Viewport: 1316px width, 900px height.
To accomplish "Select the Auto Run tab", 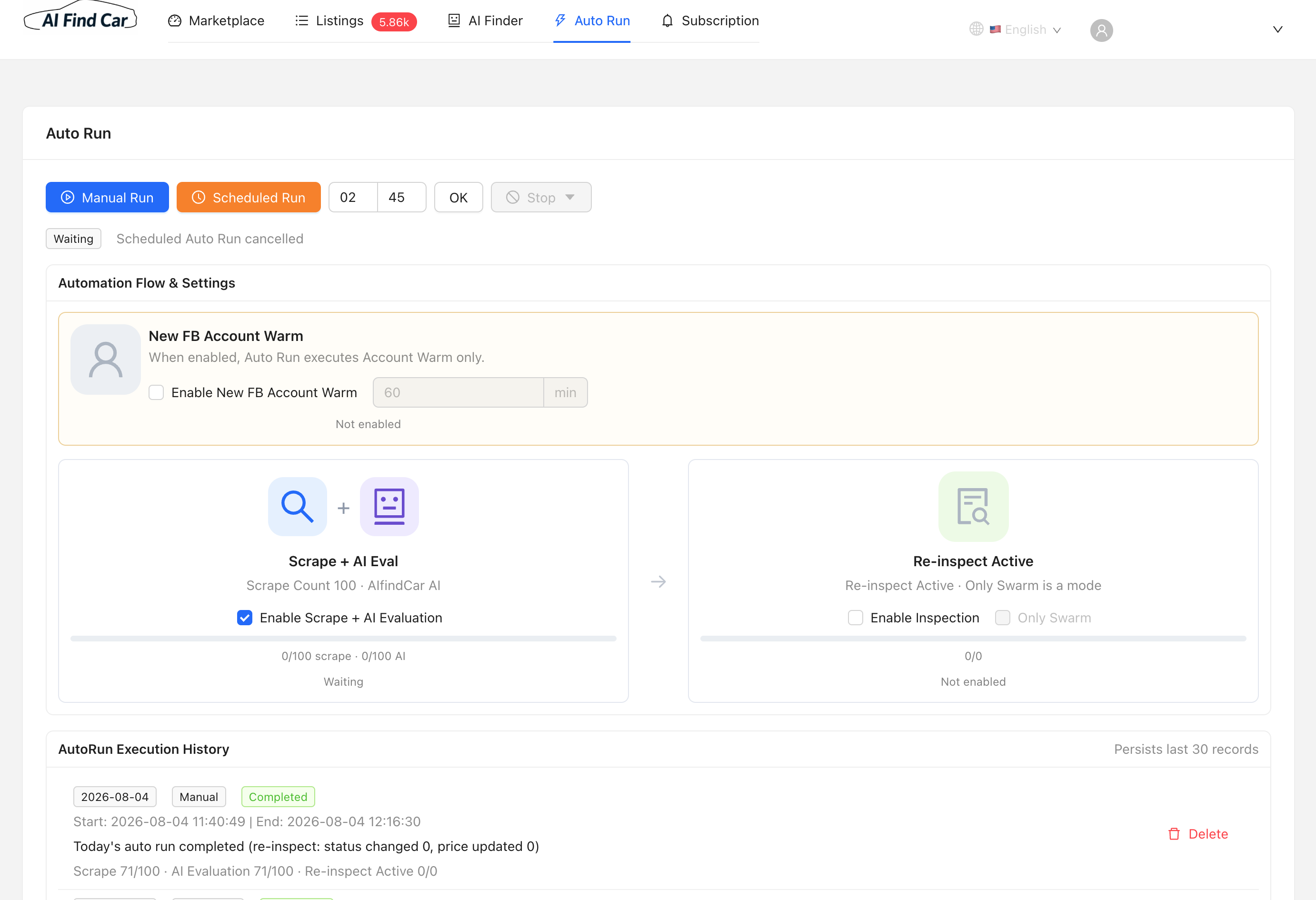I will (592, 21).
